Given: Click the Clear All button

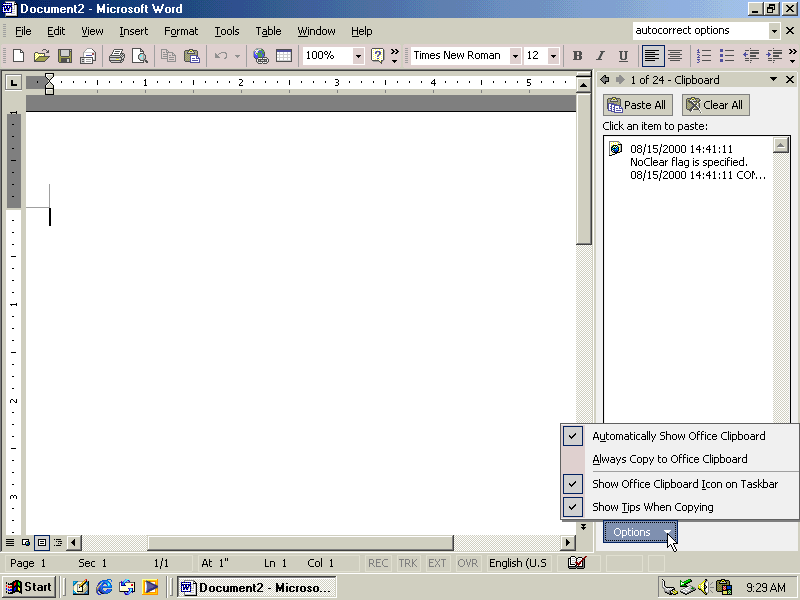Looking at the screenshot, I should click(714, 105).
